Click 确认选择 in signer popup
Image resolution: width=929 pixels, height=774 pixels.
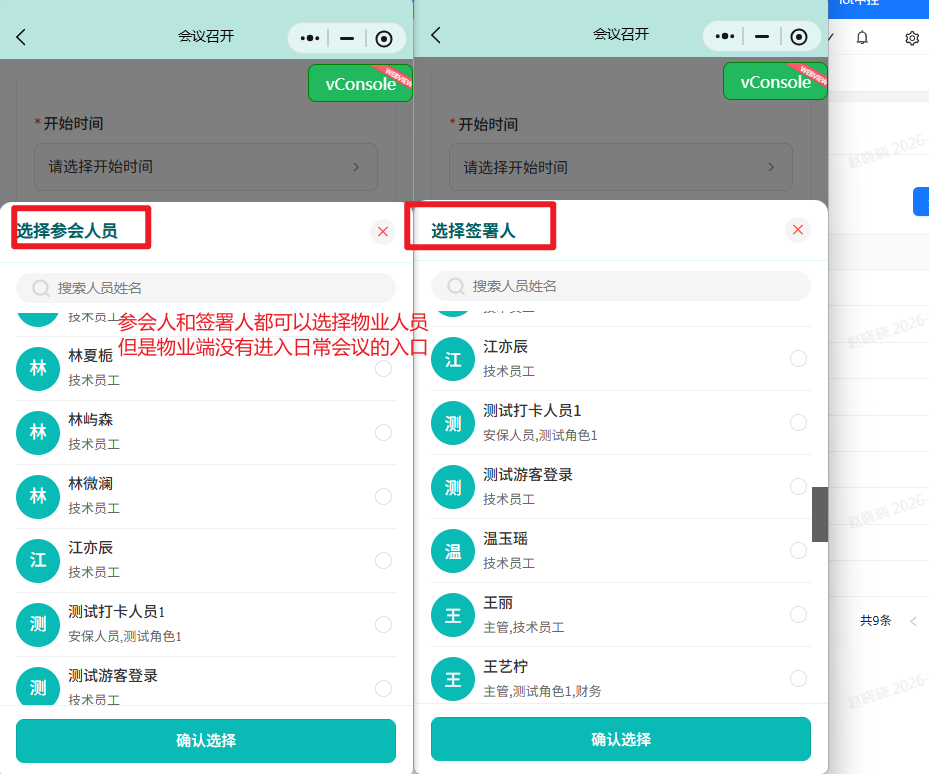click(620, 740)
